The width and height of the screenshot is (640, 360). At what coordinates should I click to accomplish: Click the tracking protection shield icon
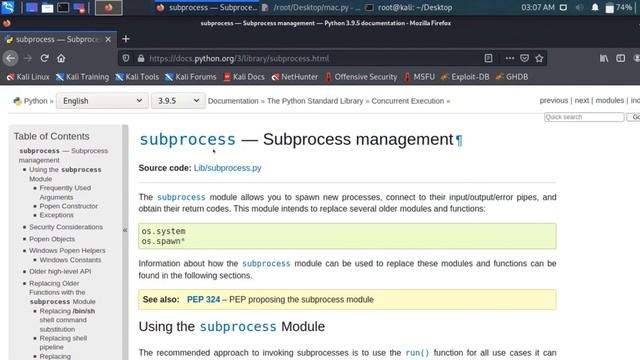coord(126,58)
